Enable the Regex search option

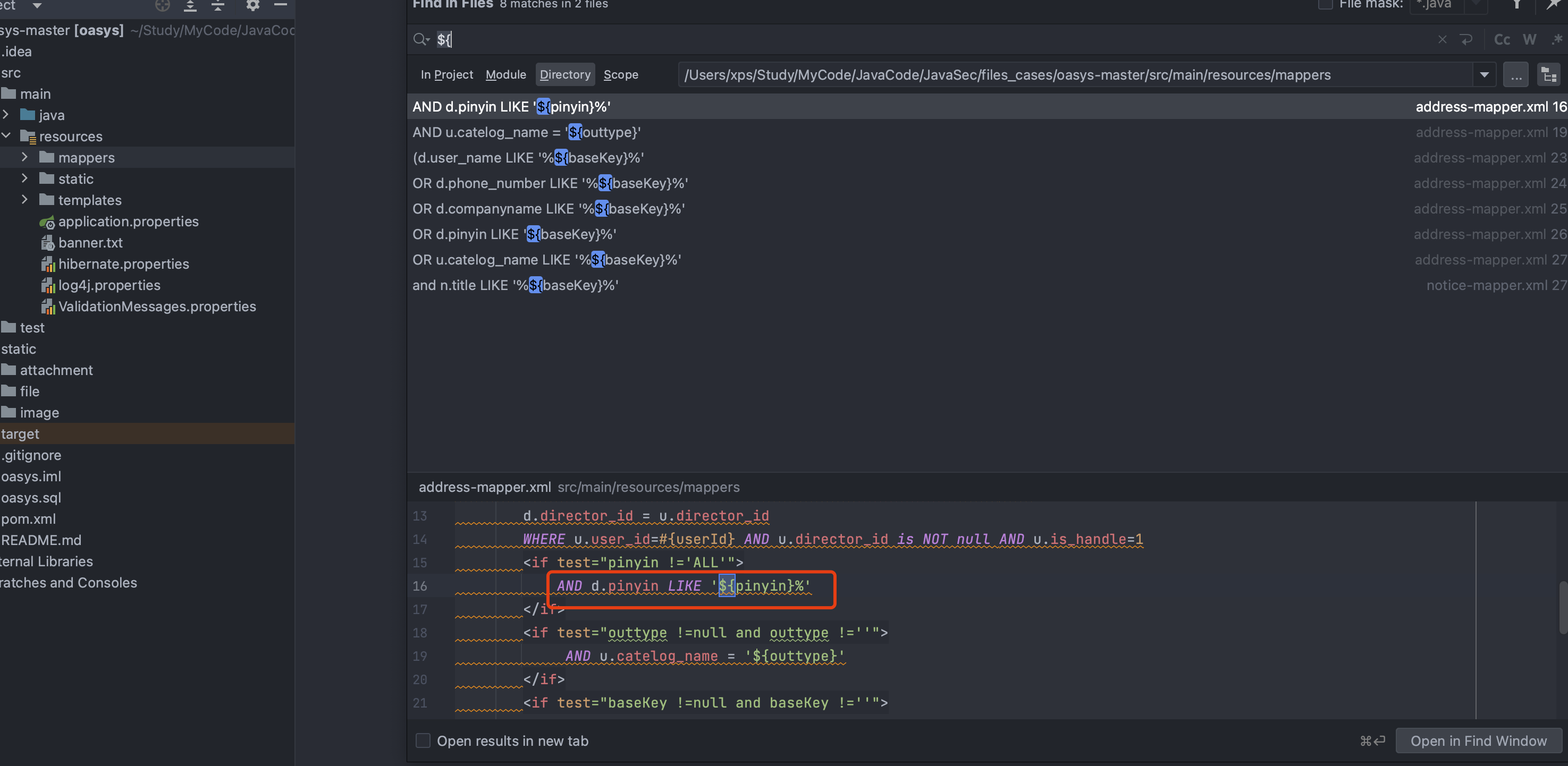[x=1557, y=40]
